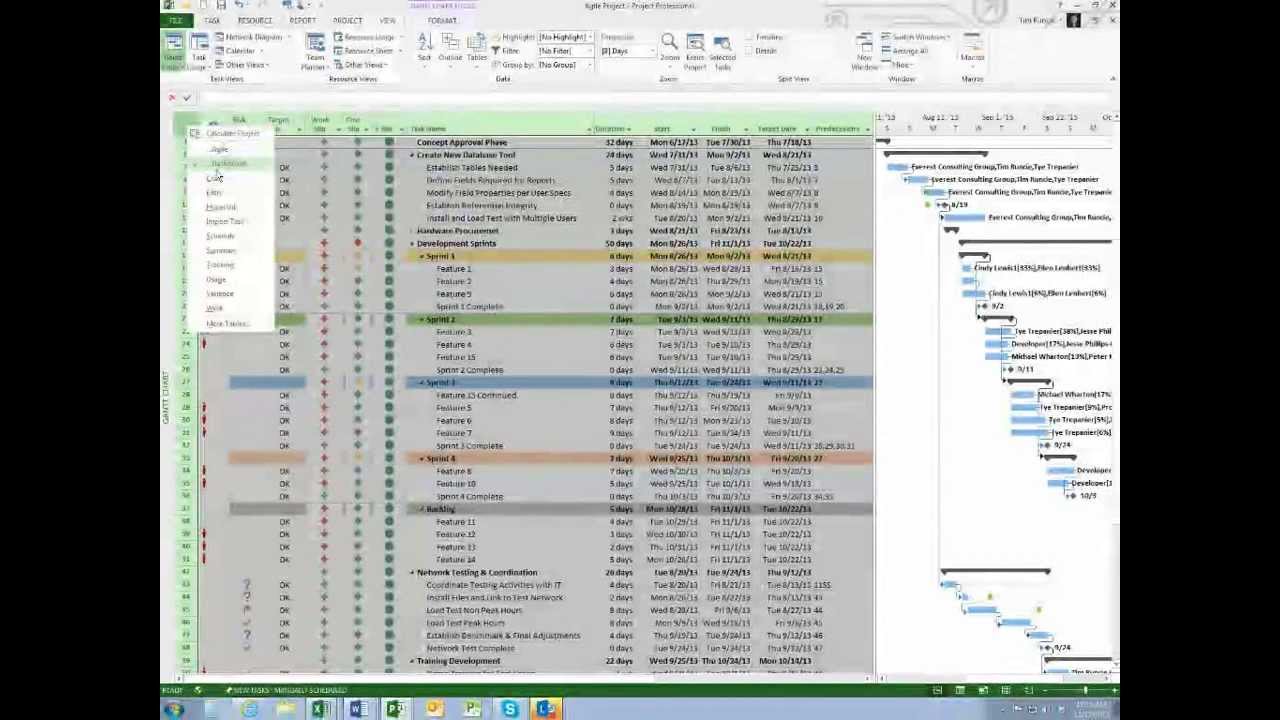Open the Macros button

971,50
